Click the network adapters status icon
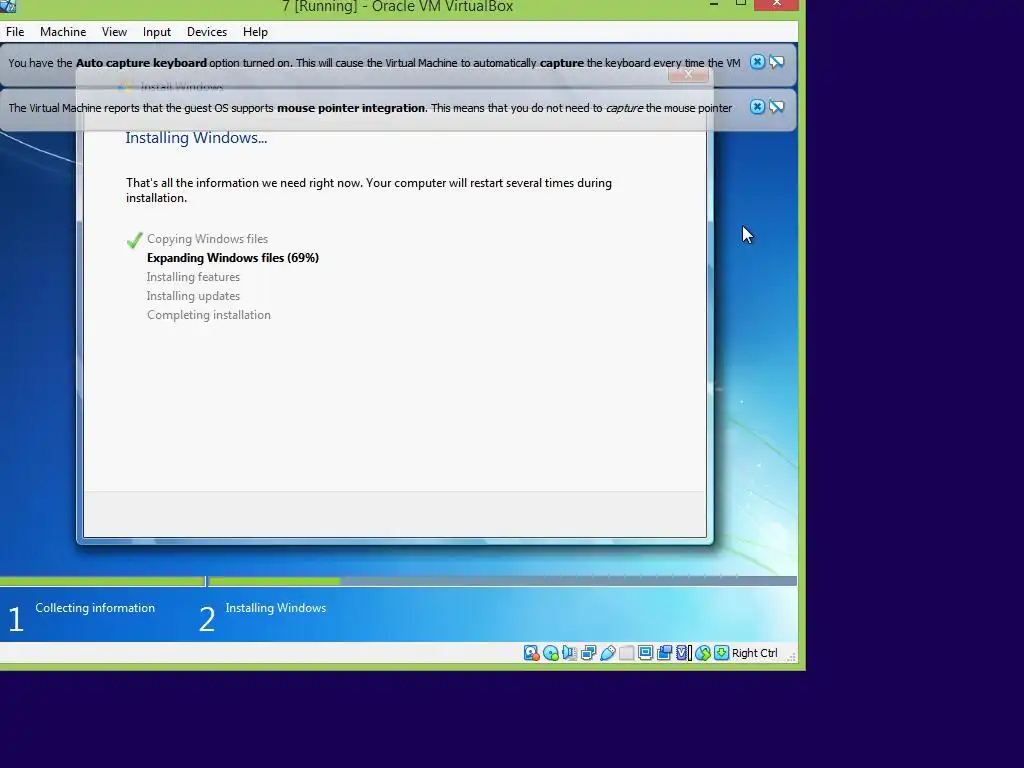1024x768 pixels. 588,653
